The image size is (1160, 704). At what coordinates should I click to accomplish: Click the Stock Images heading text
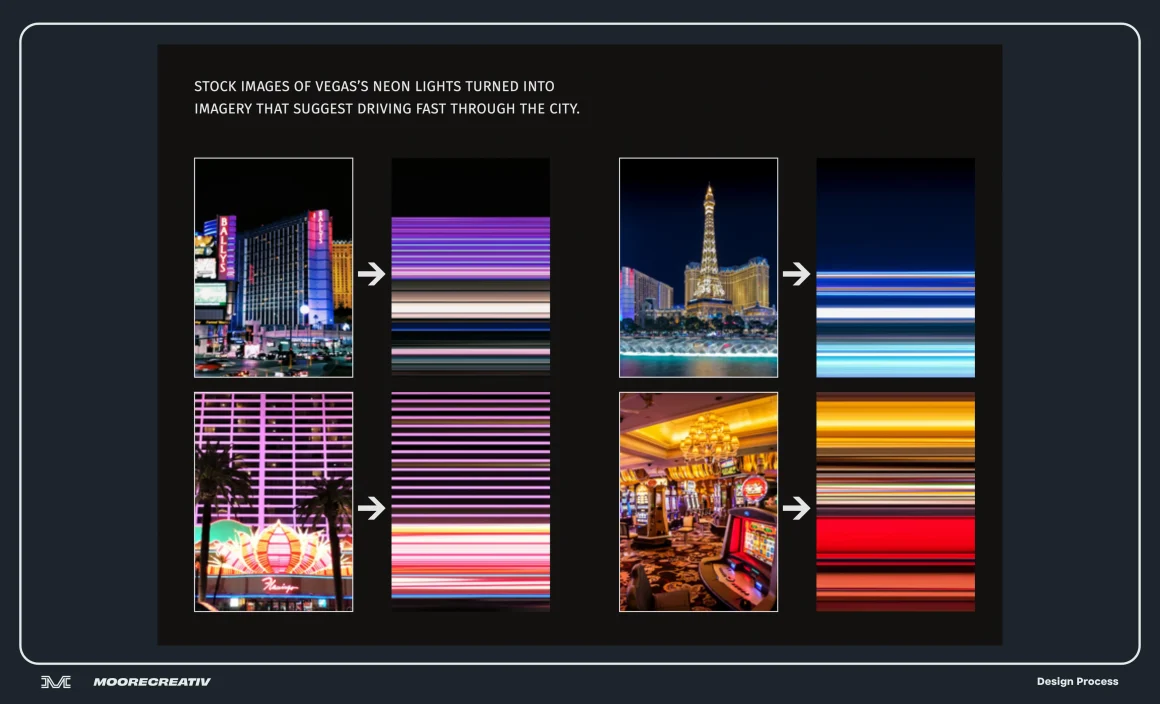(x=387, y=97)
